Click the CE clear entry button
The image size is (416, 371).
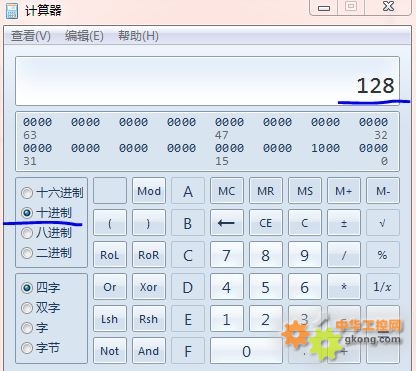[266, 223]
